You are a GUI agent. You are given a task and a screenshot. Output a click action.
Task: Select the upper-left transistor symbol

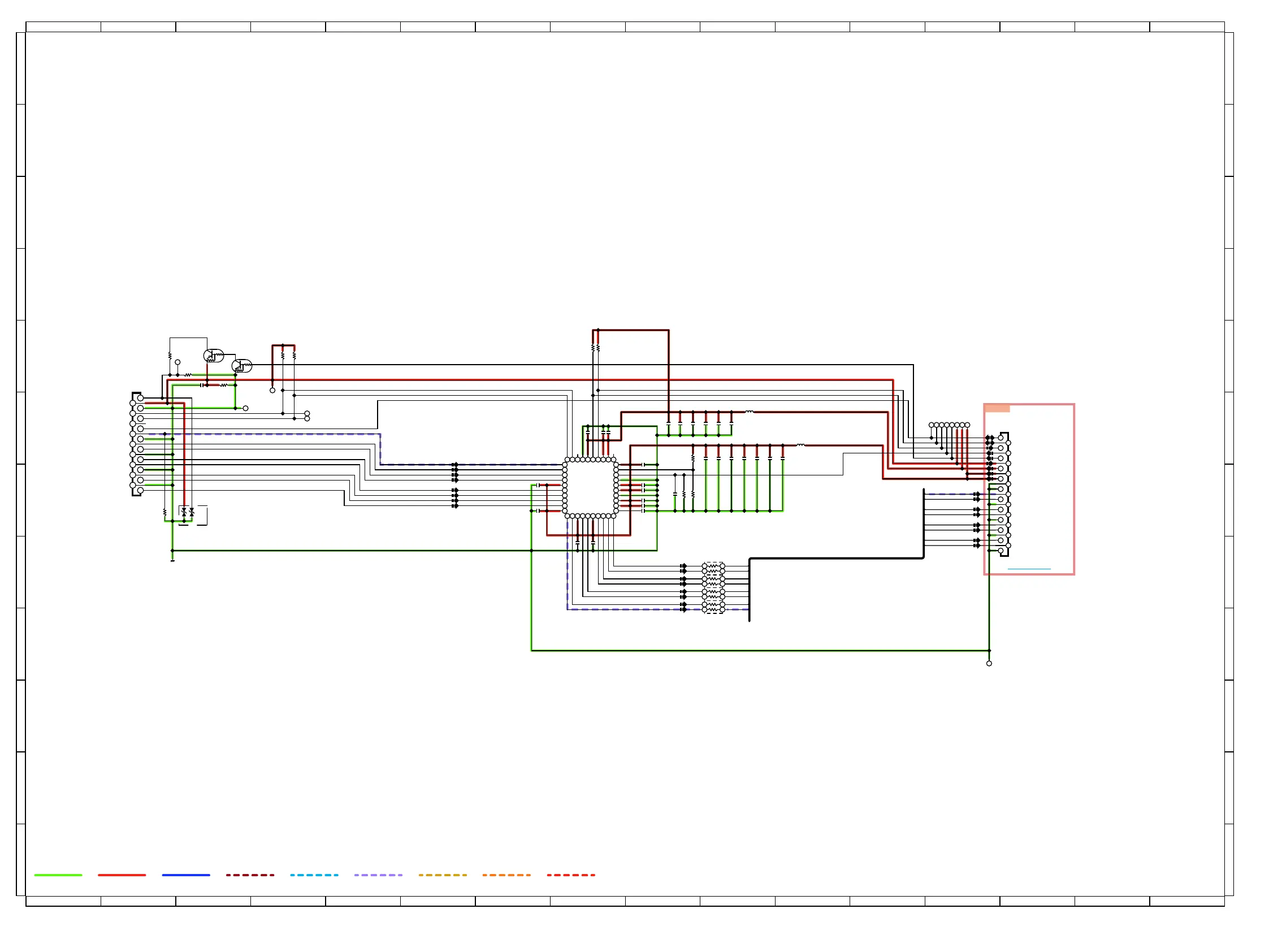[x=214, y=356]
